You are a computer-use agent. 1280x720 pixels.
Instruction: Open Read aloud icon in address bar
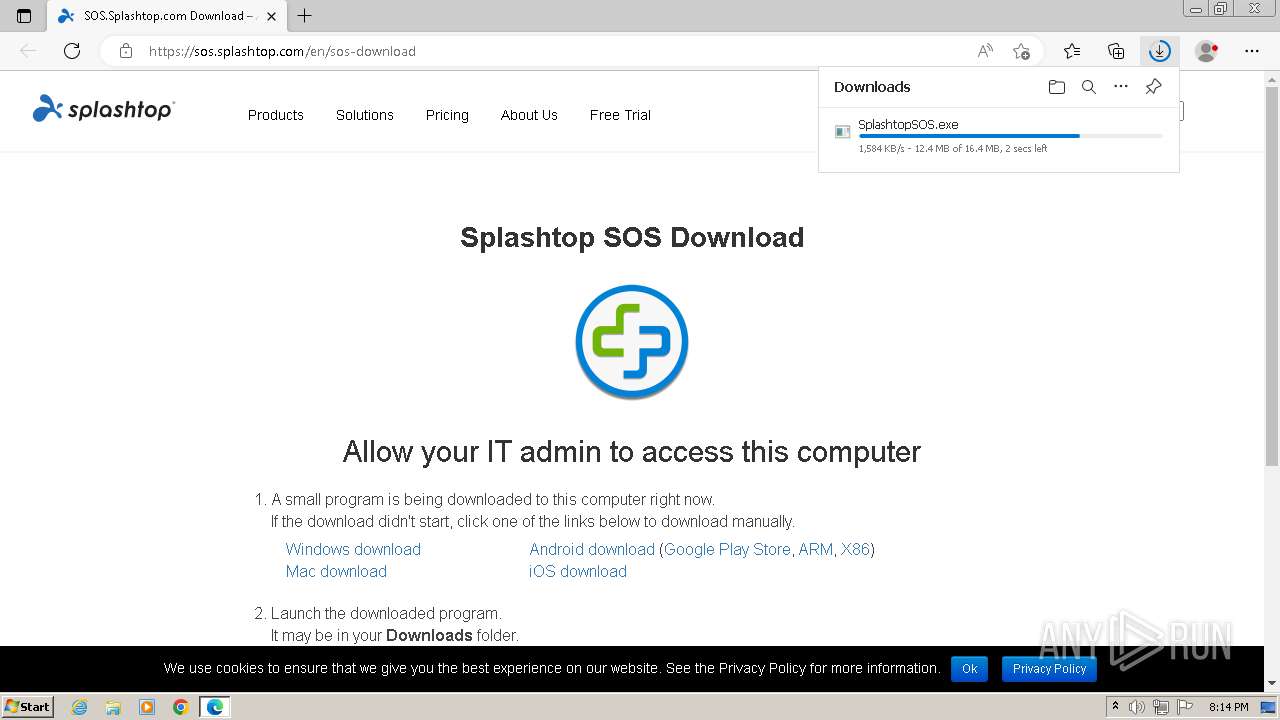[985, 51]
